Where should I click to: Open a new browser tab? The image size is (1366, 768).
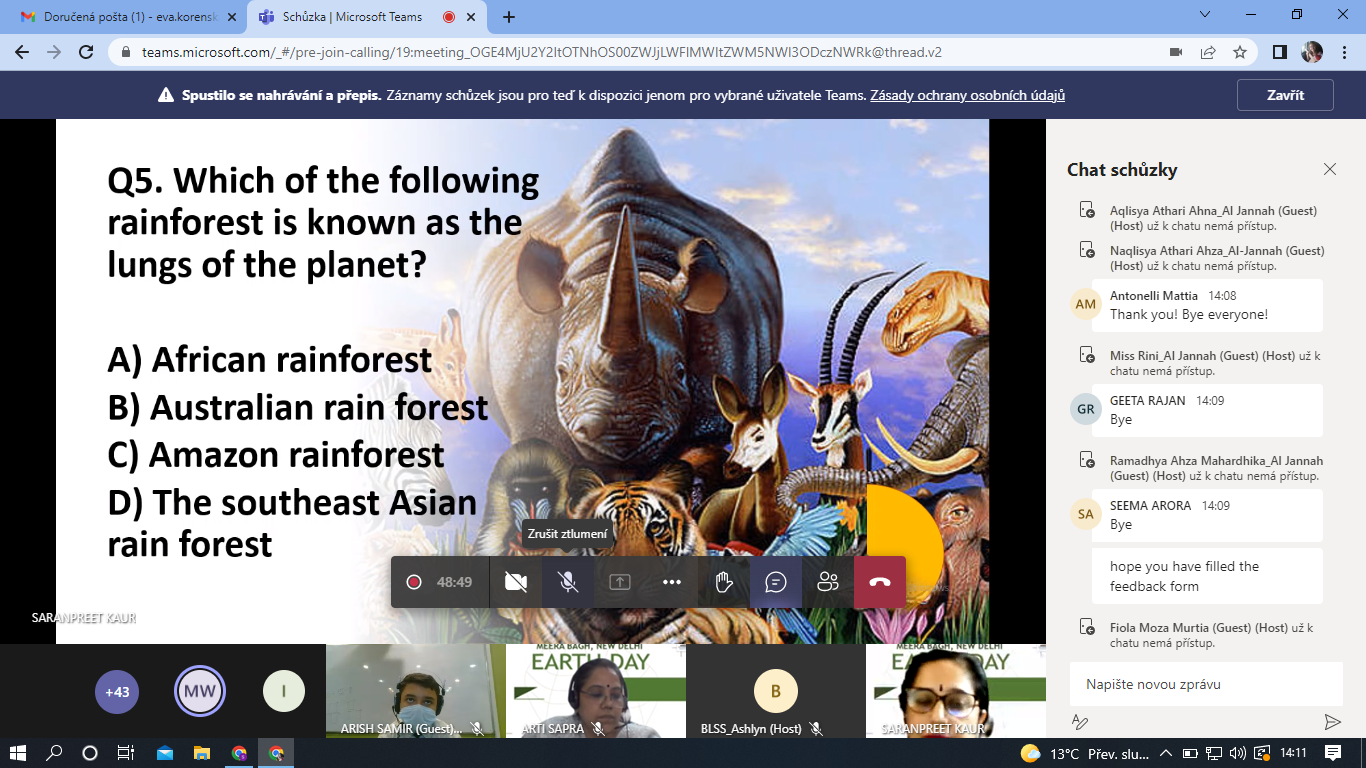[509, 17]
